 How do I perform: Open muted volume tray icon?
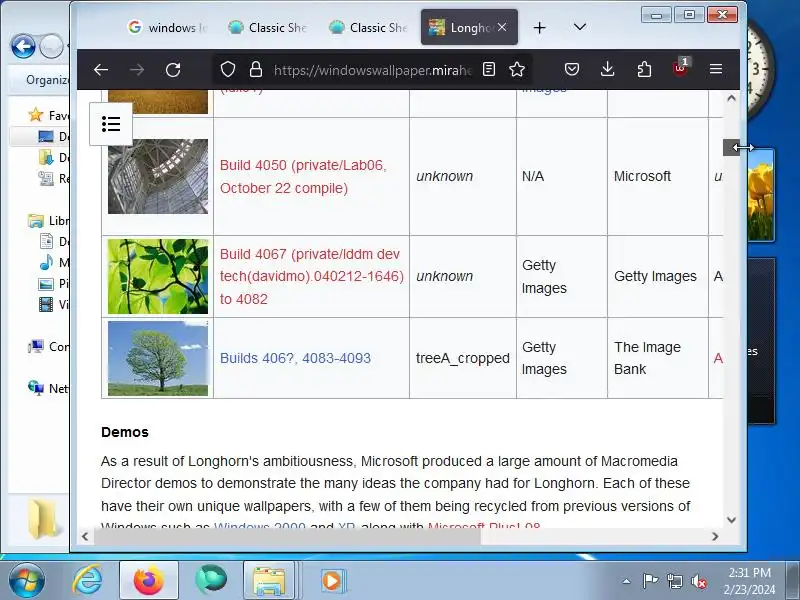coord(698,581)
